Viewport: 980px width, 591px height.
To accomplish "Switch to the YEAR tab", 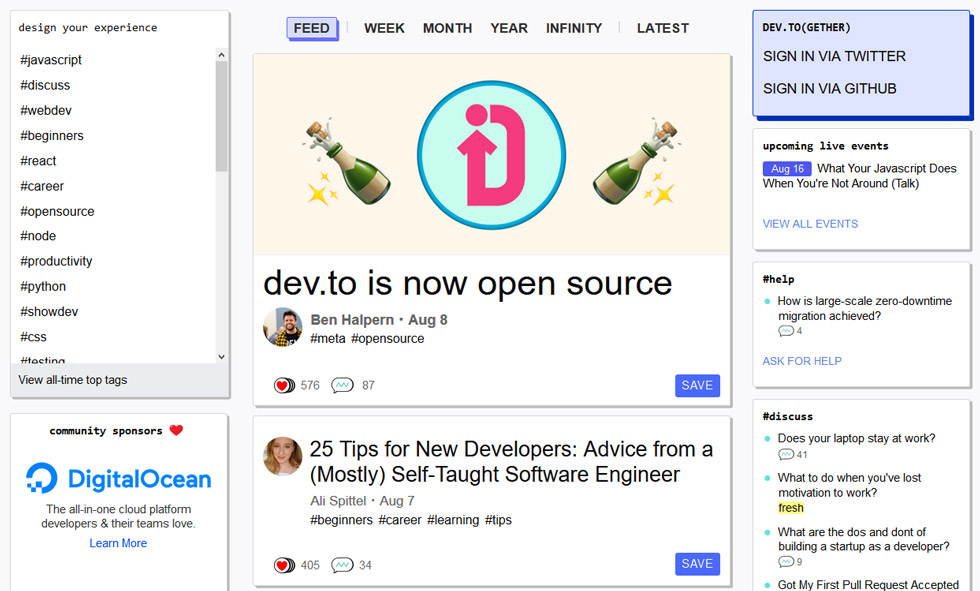I will tap(509, 28).
